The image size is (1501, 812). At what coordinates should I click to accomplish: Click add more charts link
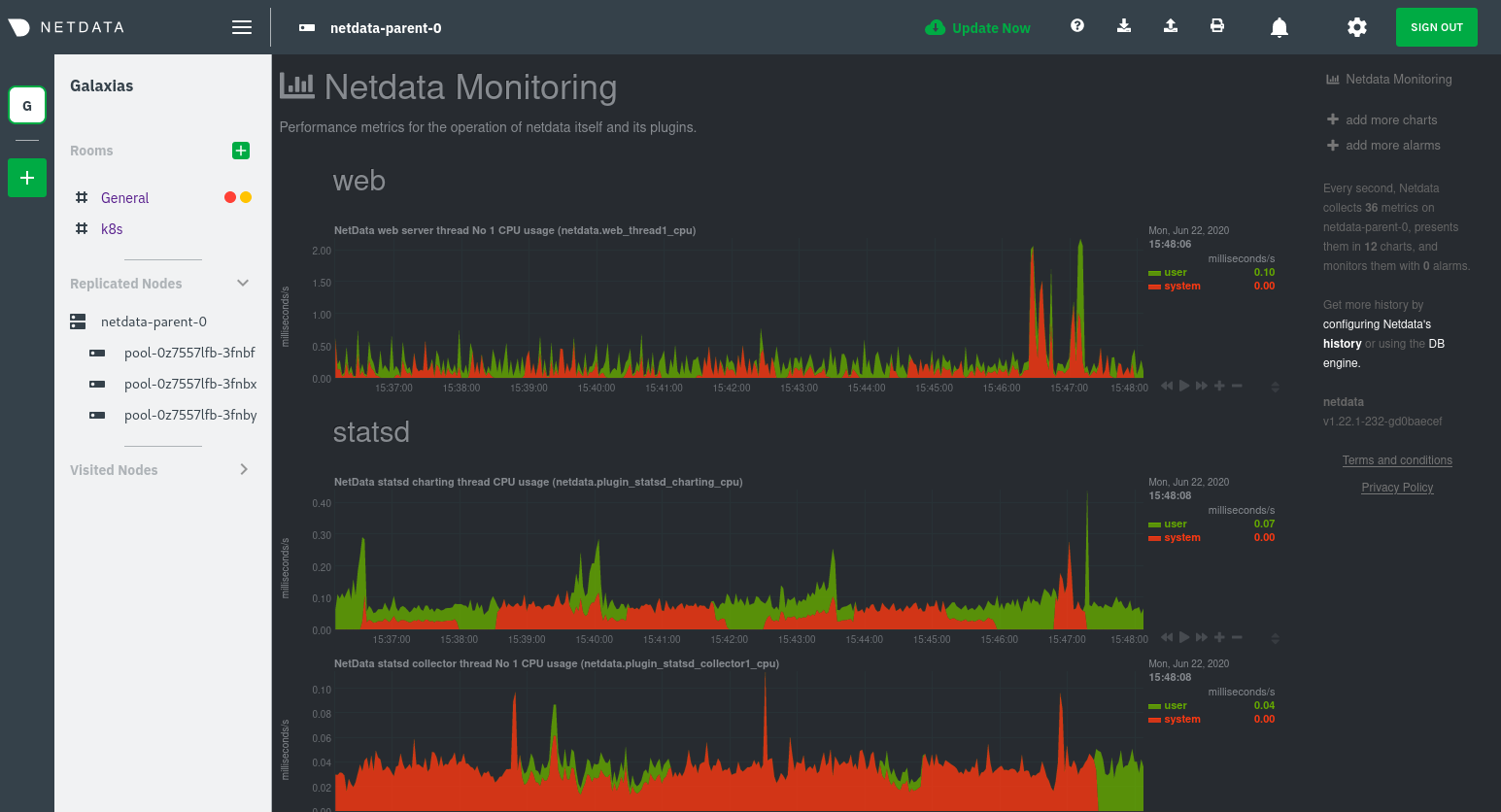point(1391,120)
